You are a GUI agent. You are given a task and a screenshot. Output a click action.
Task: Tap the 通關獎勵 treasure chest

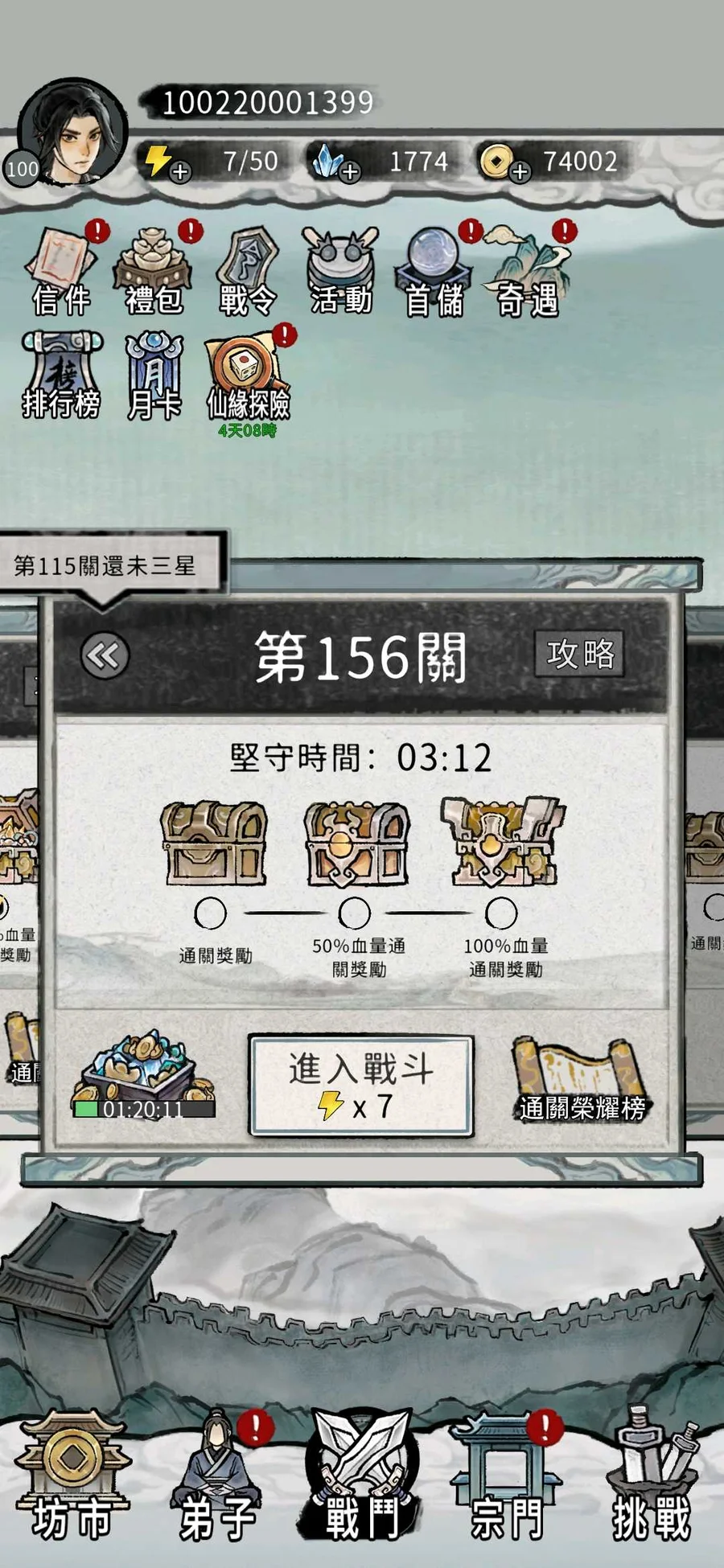pos(213,843)
